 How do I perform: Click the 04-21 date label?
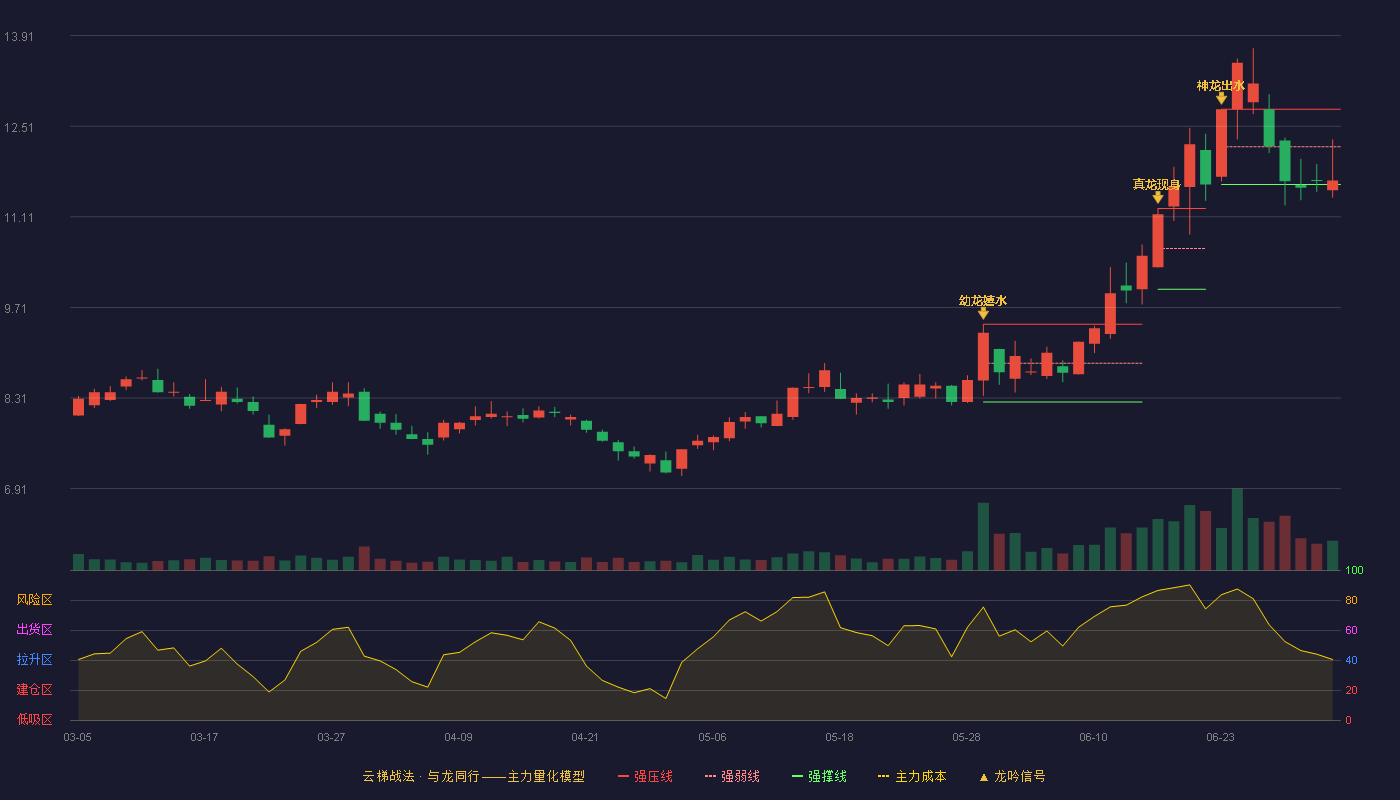585,737
